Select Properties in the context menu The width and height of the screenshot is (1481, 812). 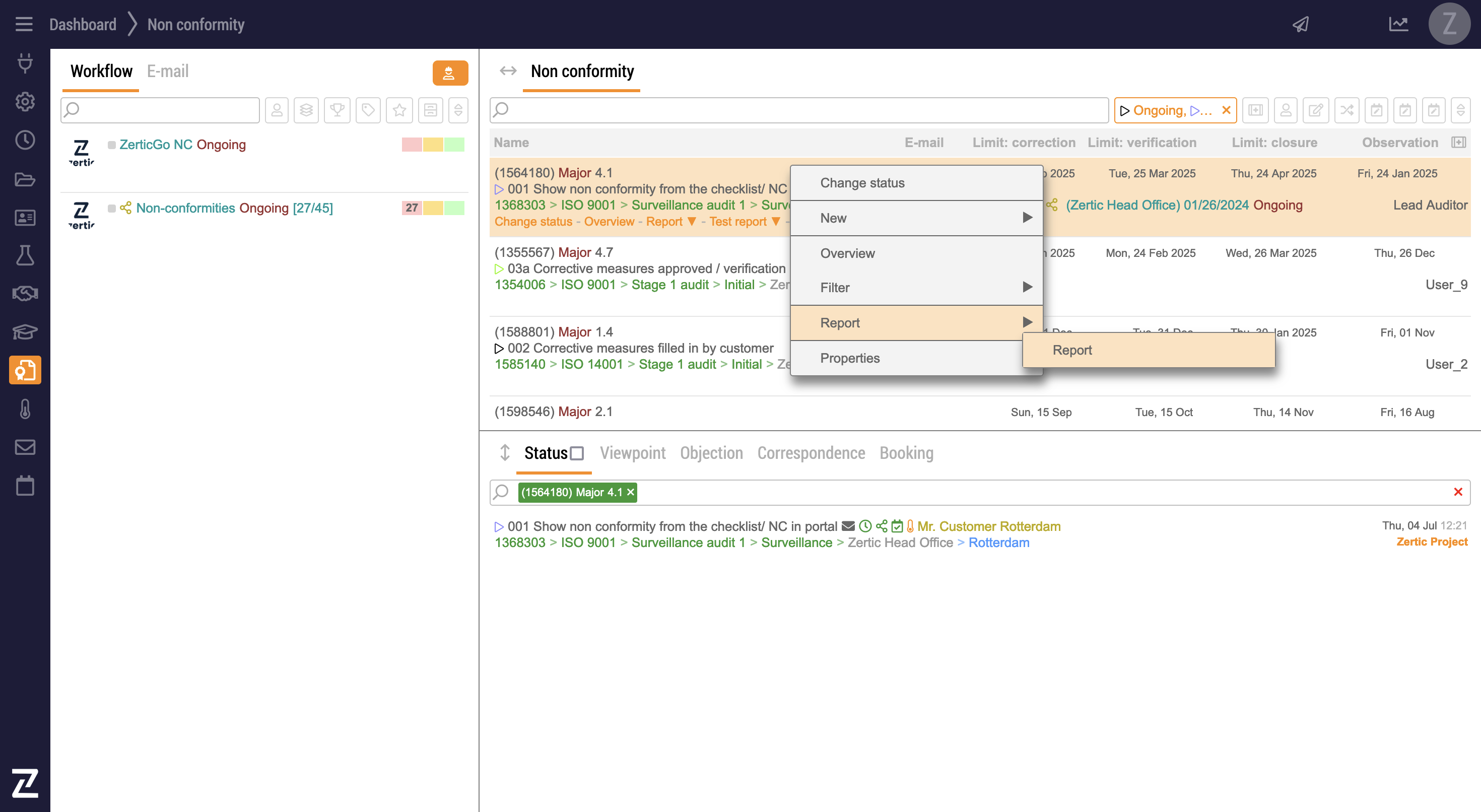tap(850, 358)
